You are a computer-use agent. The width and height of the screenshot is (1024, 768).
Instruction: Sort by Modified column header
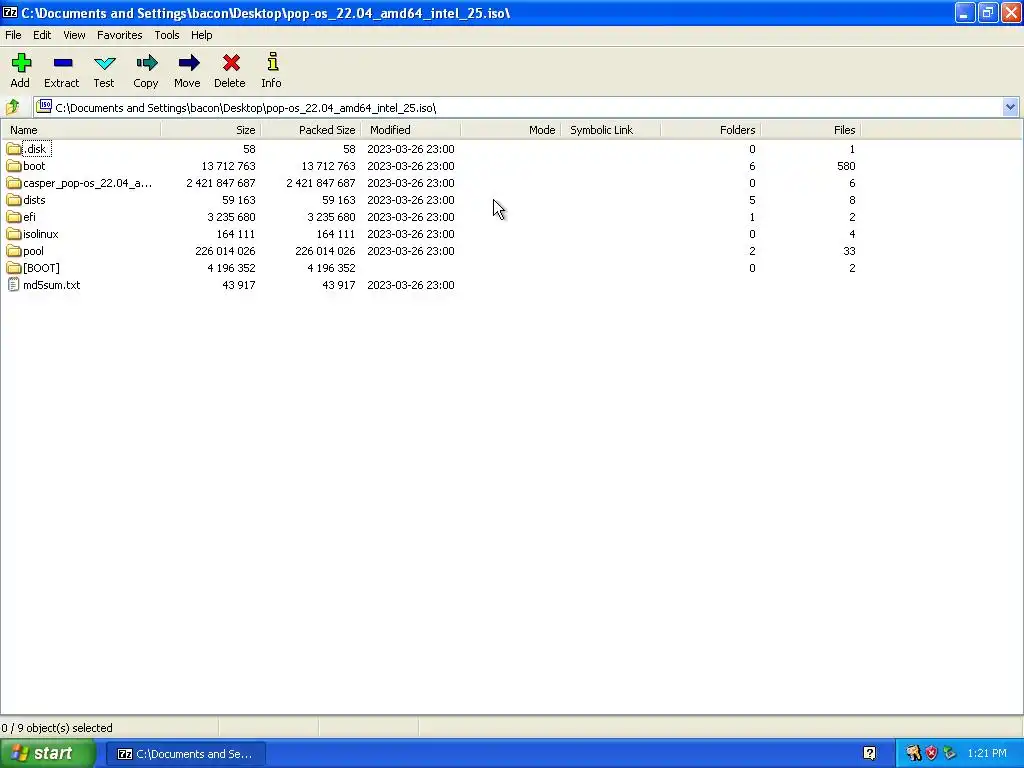(411, 130)
